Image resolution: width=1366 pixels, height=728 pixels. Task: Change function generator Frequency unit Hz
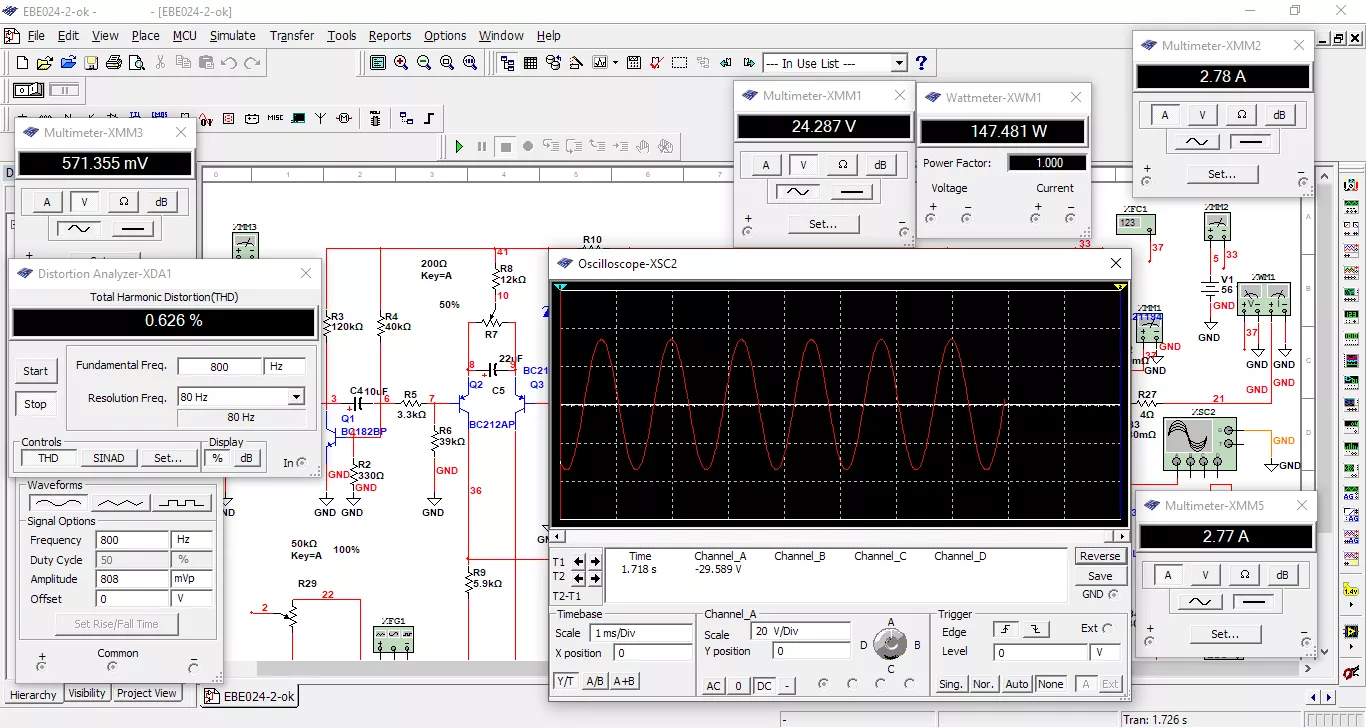click(193, 540)
